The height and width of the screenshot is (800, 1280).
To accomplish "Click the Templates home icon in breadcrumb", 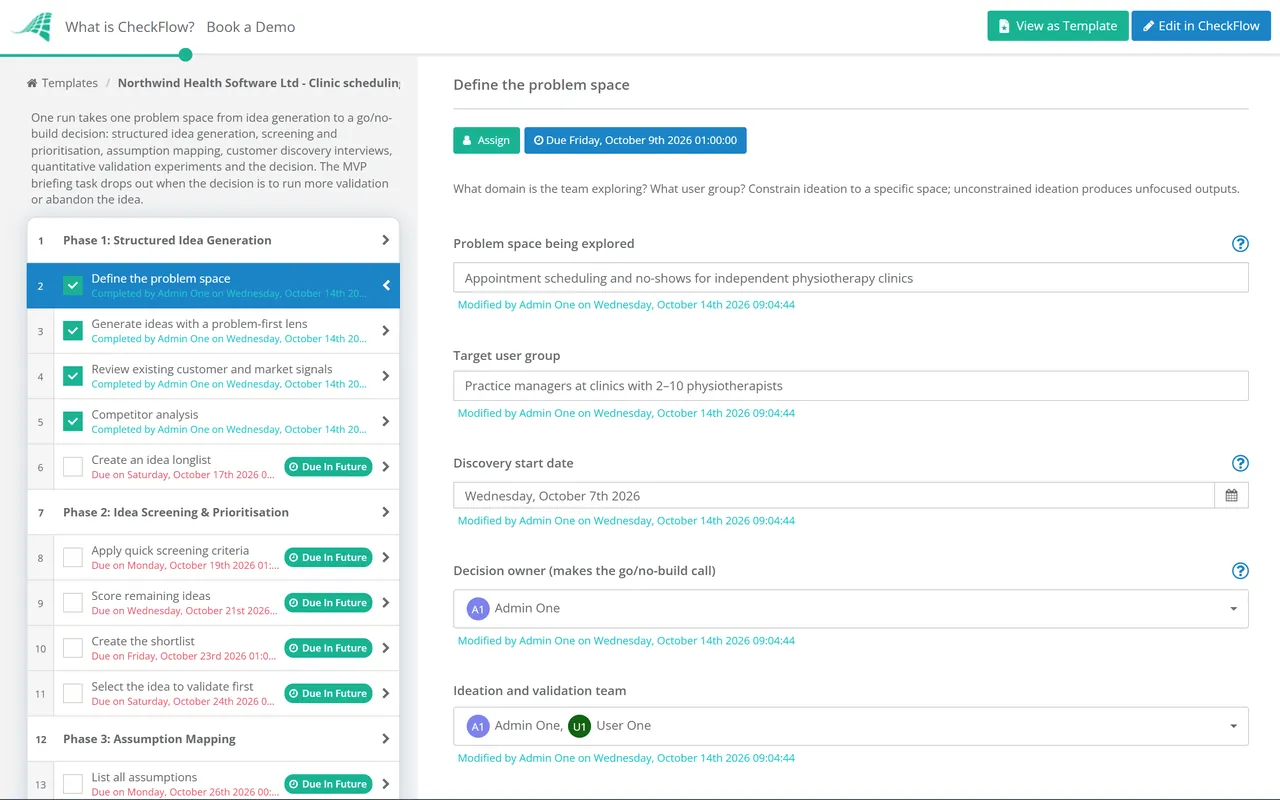I will coord(32,83).
